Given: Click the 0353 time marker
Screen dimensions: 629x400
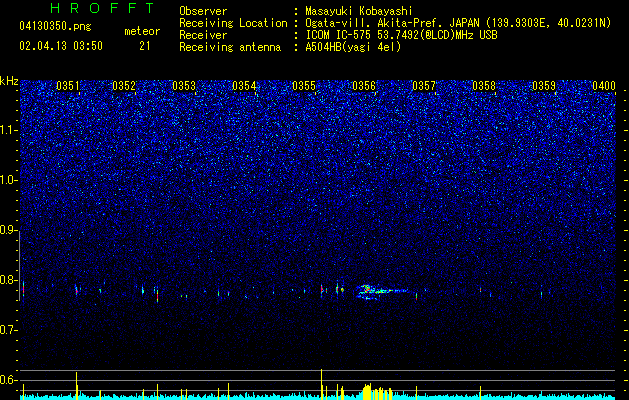Looking at the screenshot, I should pos(184,86).
